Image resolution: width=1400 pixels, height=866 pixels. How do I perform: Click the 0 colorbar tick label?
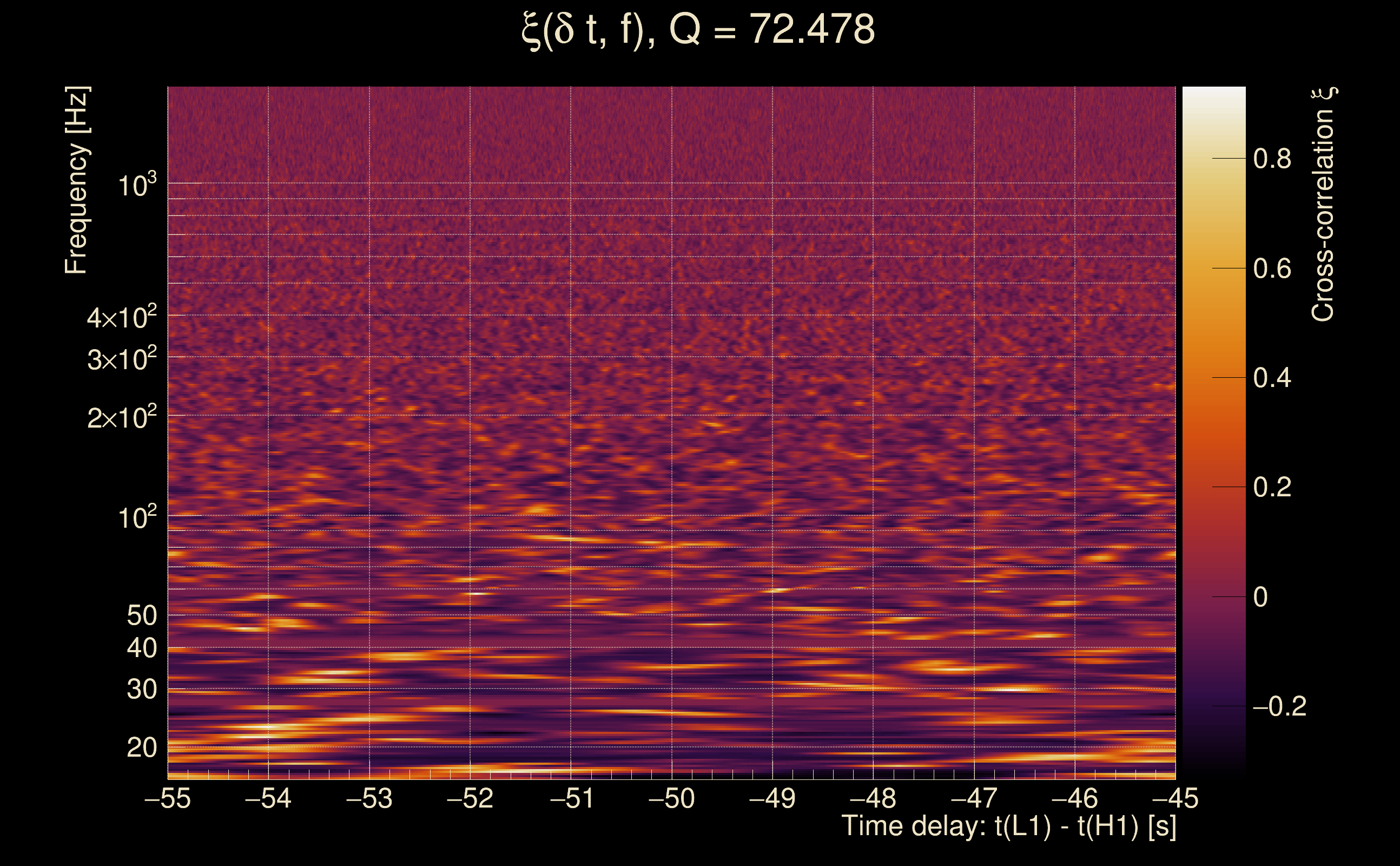1260,597
